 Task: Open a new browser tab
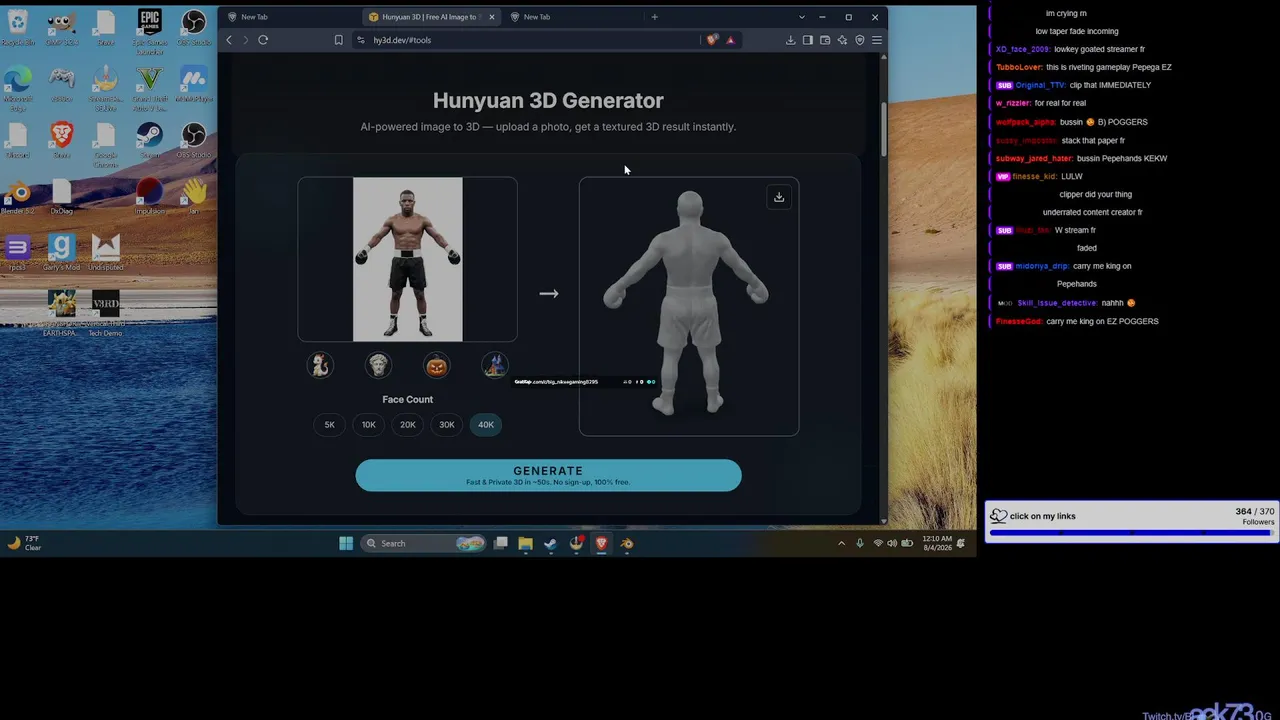point(655,17)
